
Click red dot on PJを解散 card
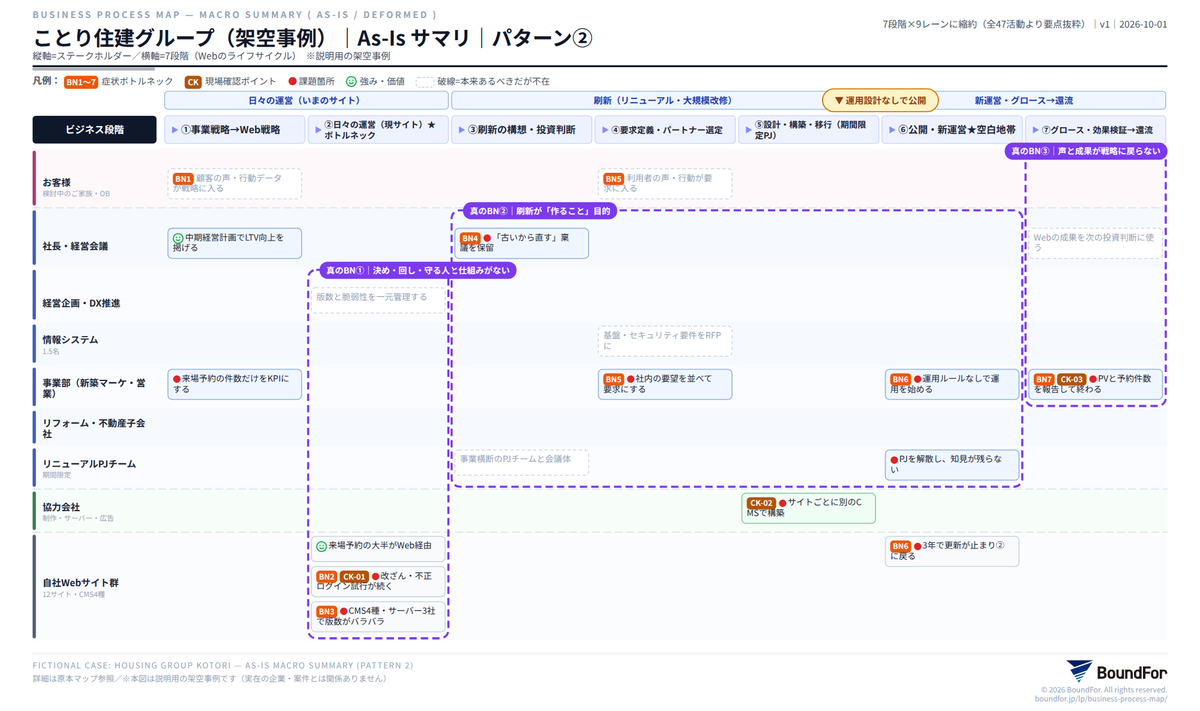[x=894, y=460]
